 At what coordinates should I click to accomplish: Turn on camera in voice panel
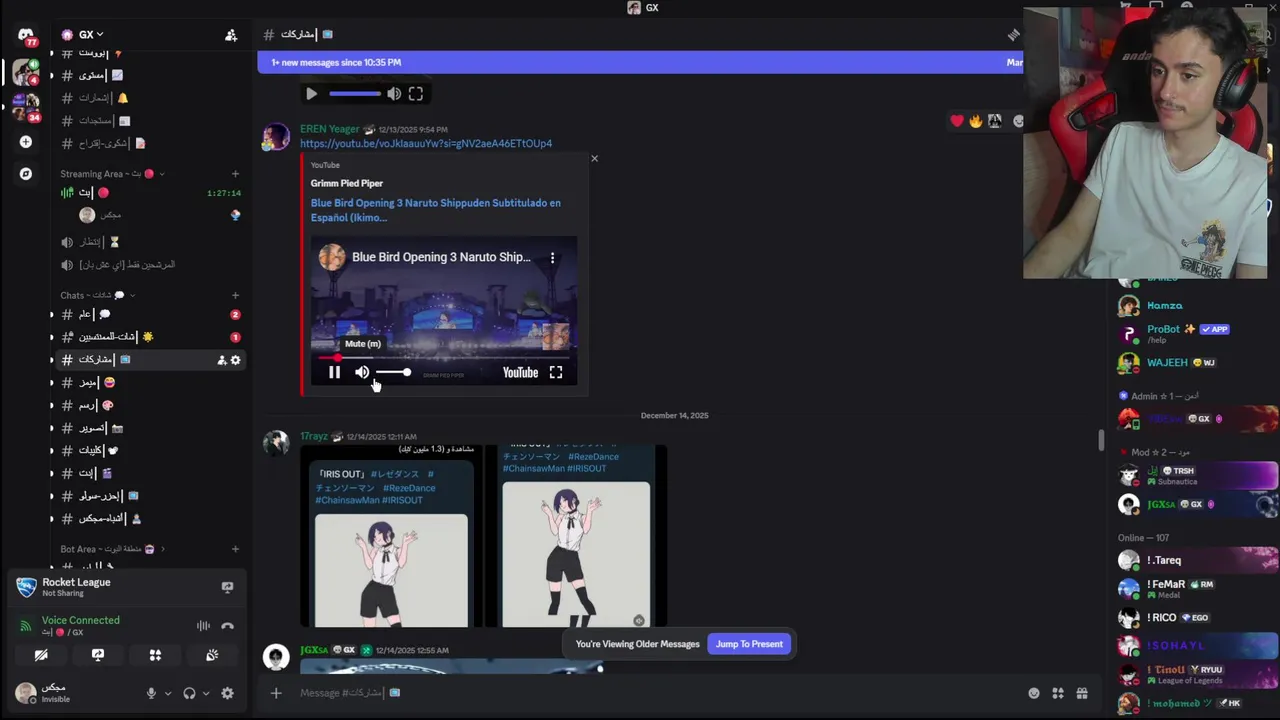[x=41, y=655]
